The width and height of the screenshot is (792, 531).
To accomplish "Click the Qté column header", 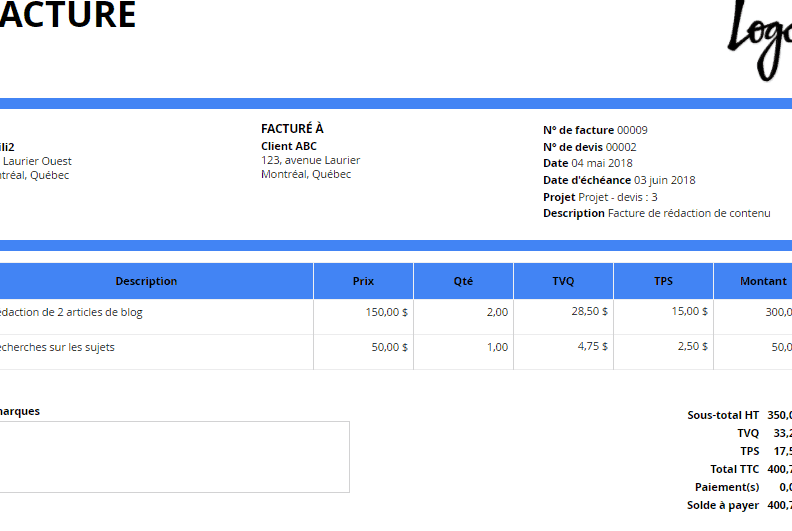I will 463,281.
